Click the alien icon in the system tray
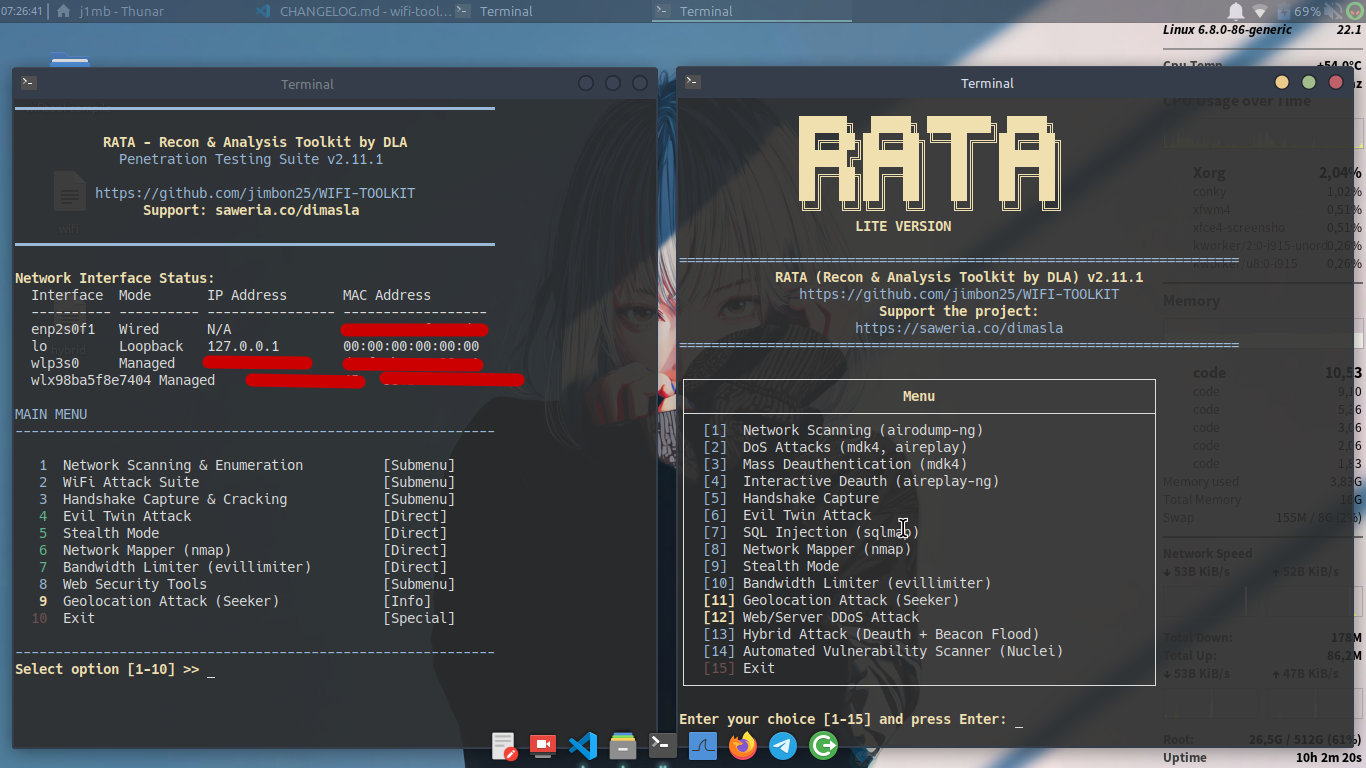Screen dimensions: 1366x768 (1354, 11)
